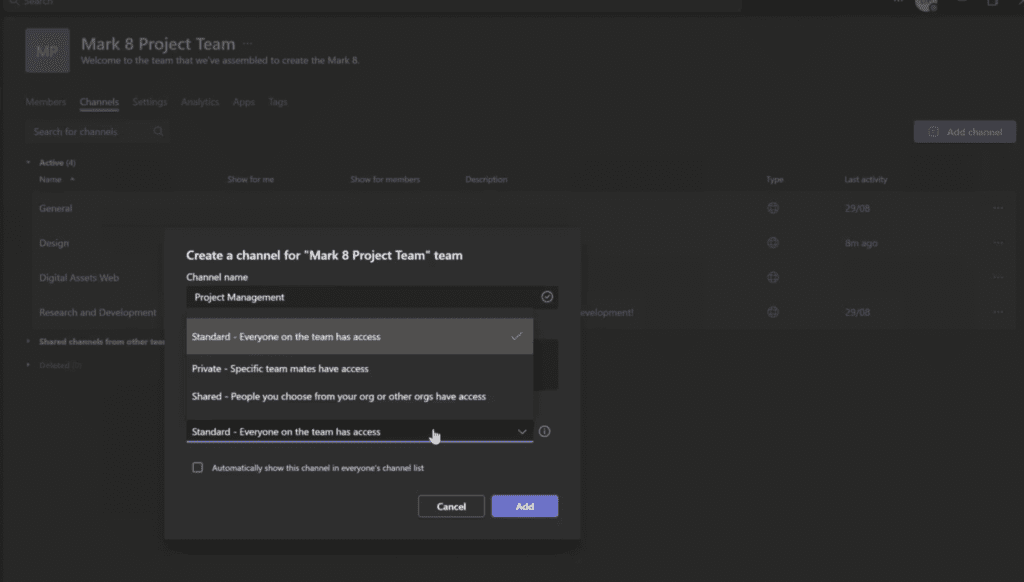Open more options for General channel

coord(999,208)
